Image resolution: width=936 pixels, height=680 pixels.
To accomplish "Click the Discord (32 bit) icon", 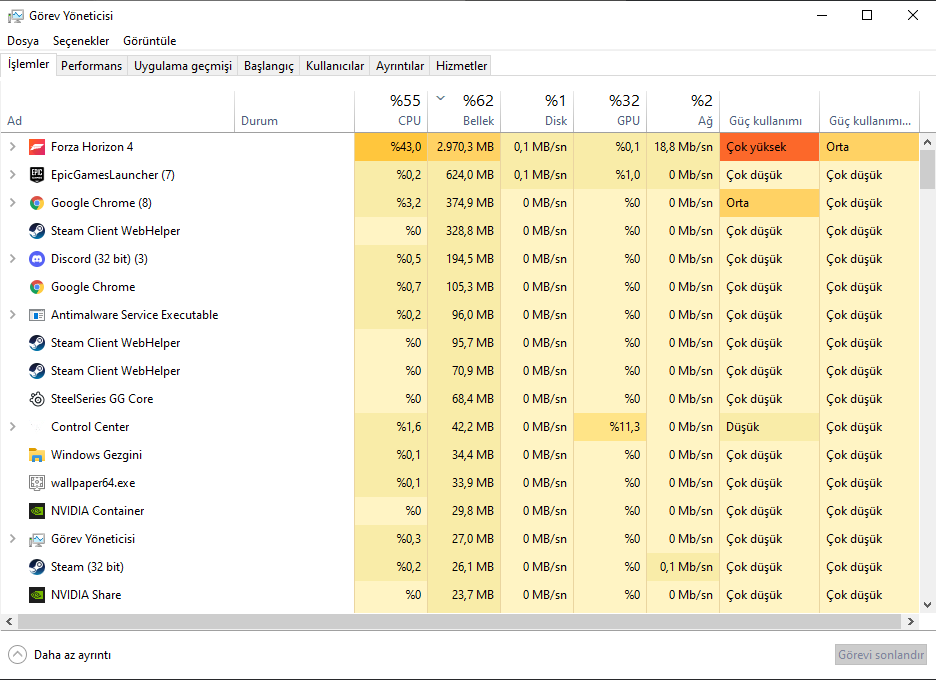I will point(37,259).
